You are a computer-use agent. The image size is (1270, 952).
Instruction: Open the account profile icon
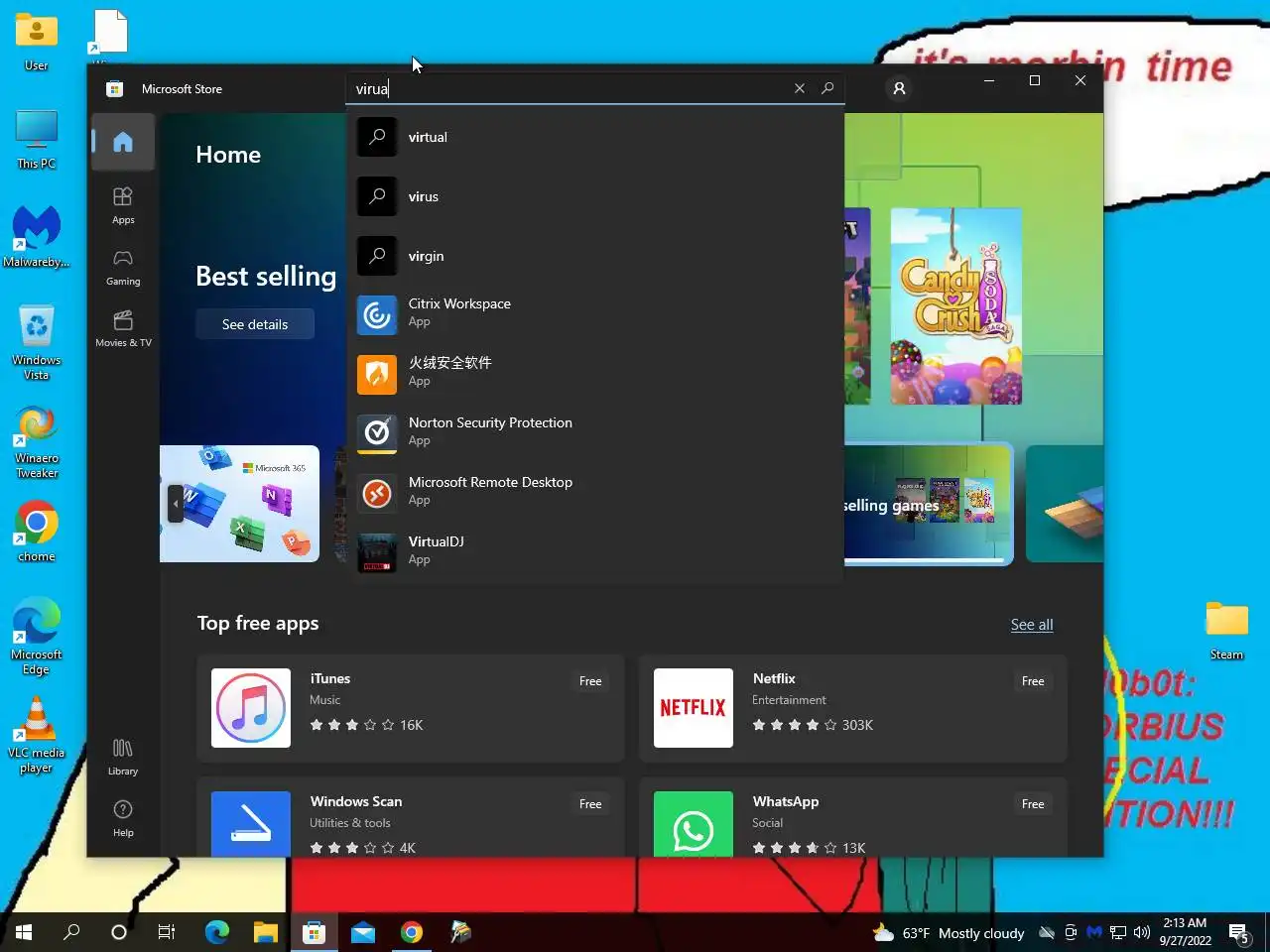click(899, 88)
